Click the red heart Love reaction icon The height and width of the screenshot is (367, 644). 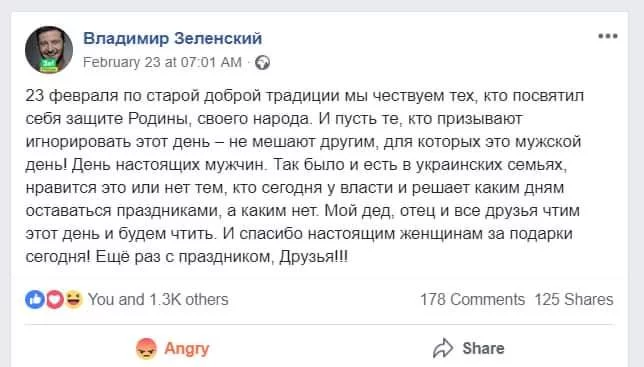(x=54, y=299)
